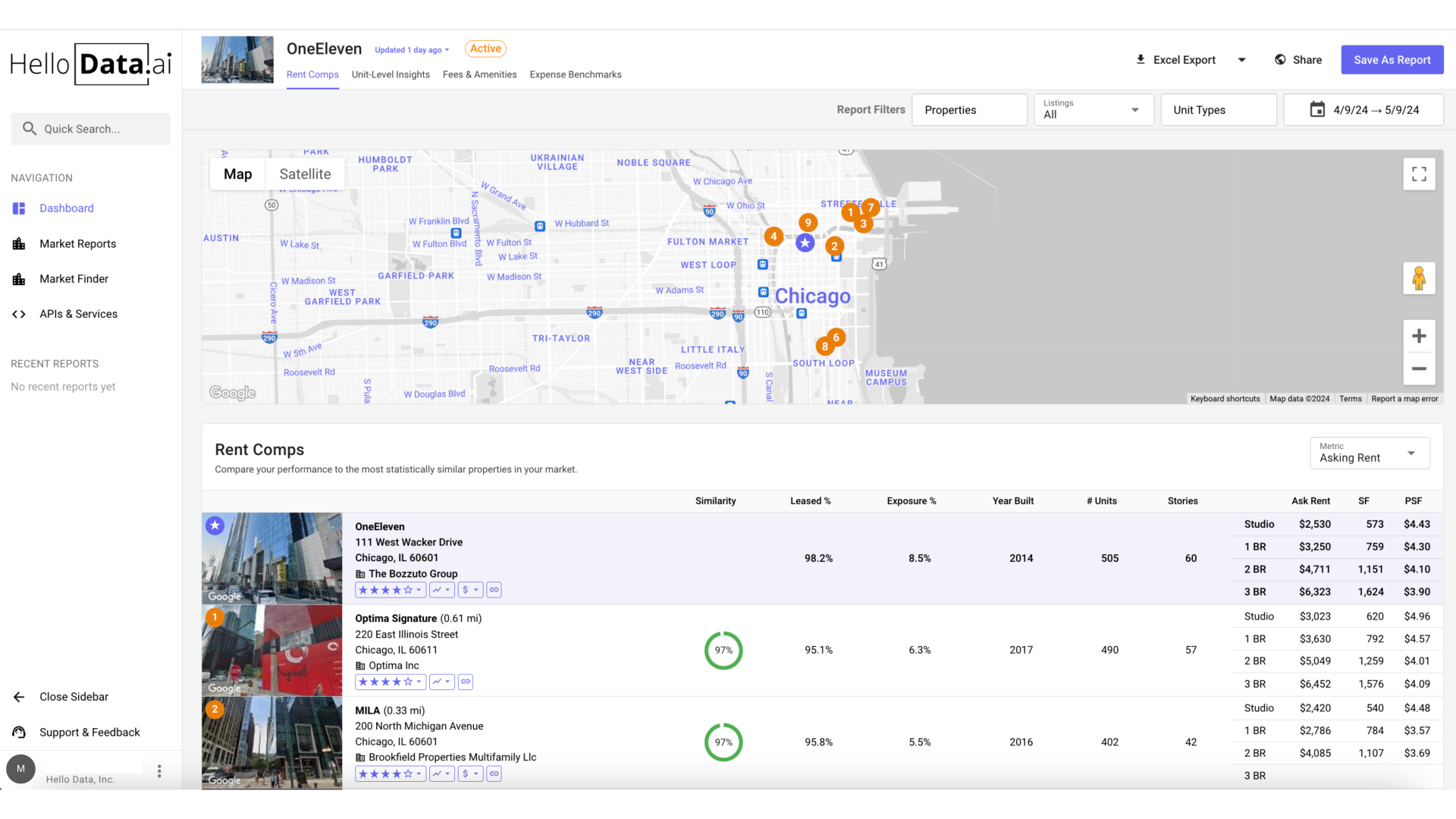Click the link icon in MILA row

[494, 774]
